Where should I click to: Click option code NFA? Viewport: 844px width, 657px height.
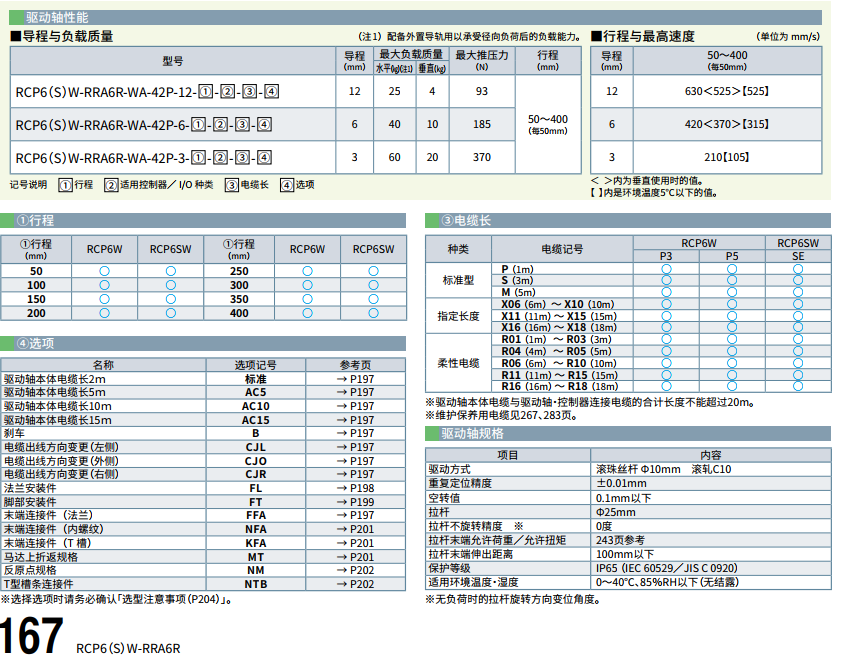256,529
